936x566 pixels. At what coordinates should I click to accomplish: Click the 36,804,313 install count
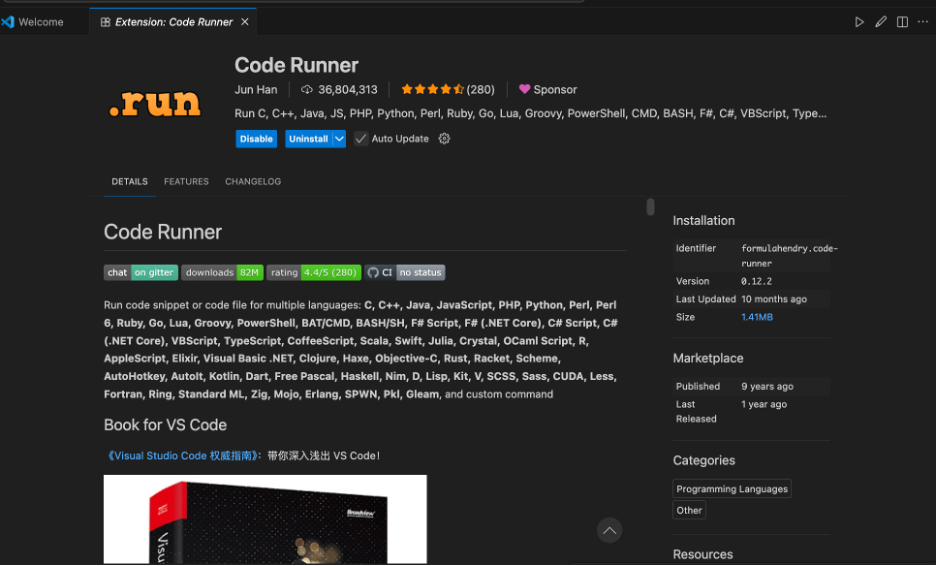[347, 90]
